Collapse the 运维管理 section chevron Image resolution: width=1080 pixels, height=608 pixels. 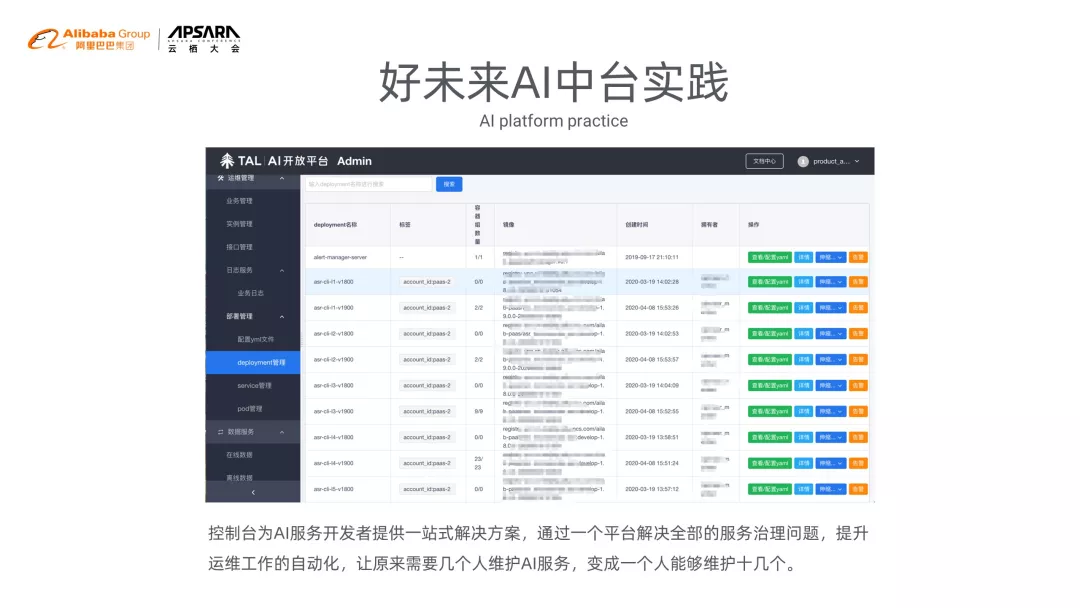pos(282,178)
